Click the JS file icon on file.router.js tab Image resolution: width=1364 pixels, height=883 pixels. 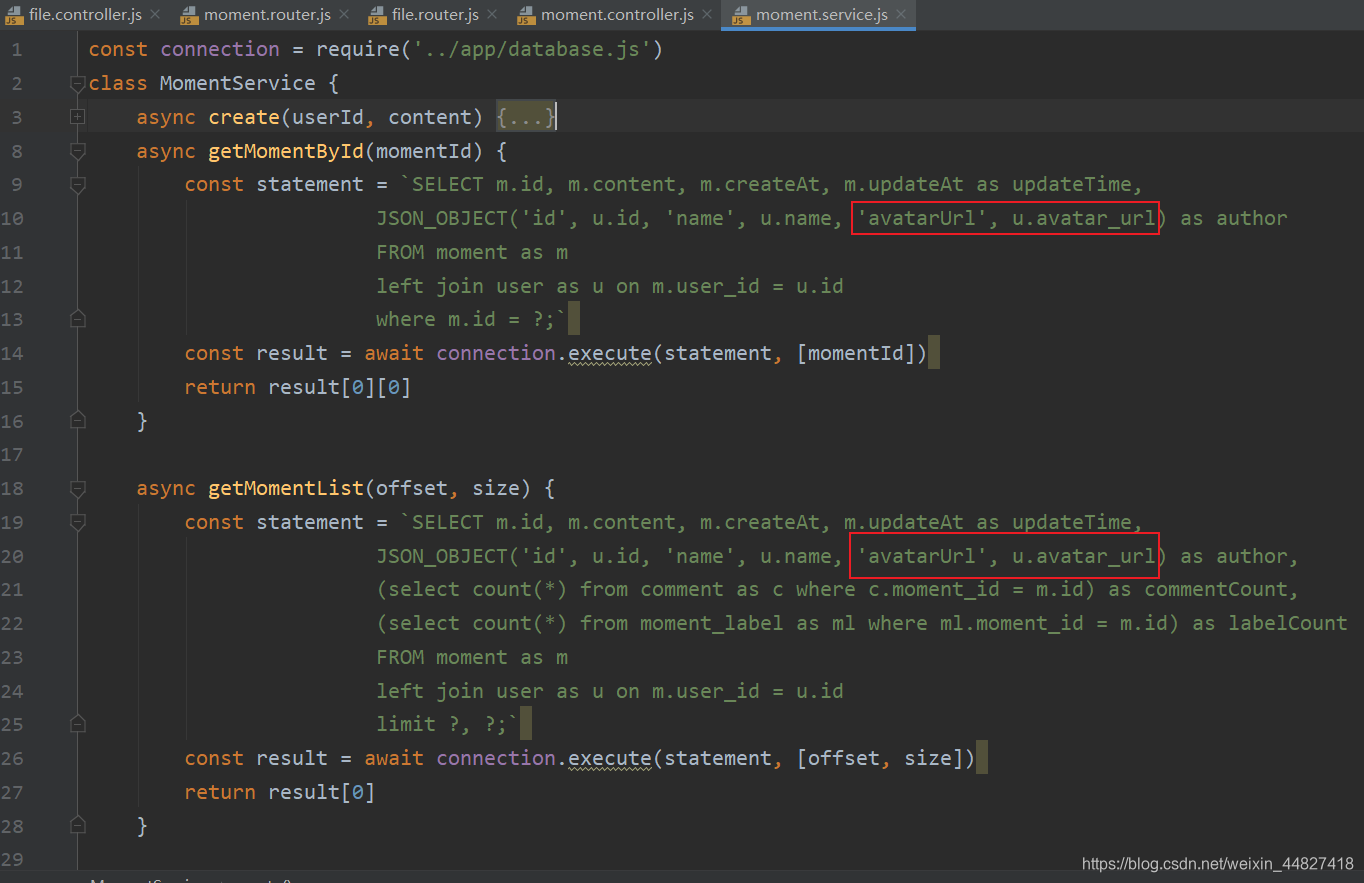378,15
